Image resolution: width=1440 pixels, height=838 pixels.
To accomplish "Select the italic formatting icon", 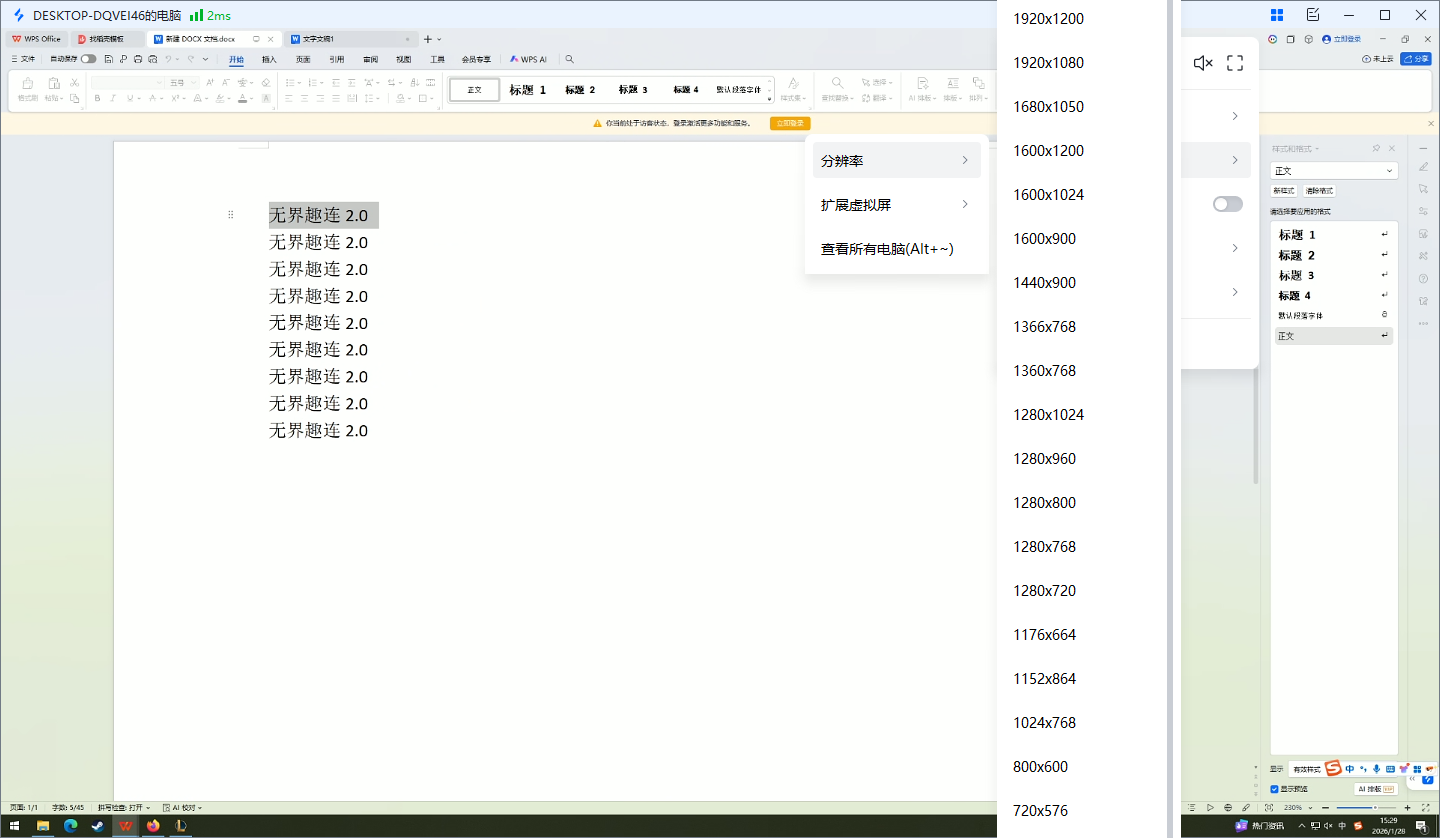I will coord(112,97).
